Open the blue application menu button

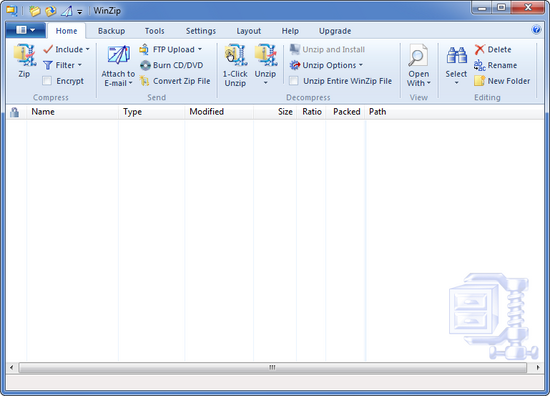pos(26,31)
